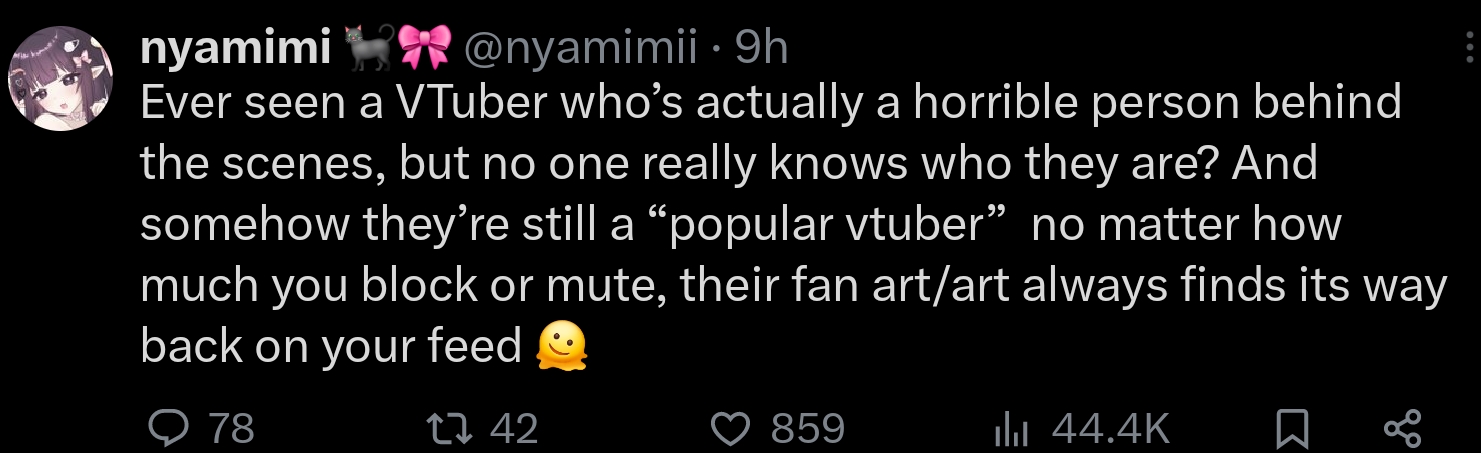Click the 42 reposts count
Image resolution: width=1481 pixels, height=453 pixels.
point(514,430)
